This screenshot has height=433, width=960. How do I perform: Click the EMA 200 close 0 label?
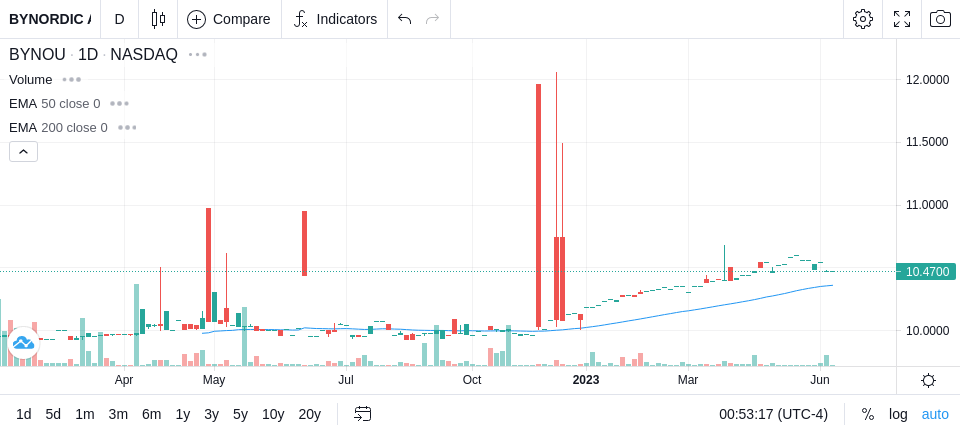click(58, 127)
